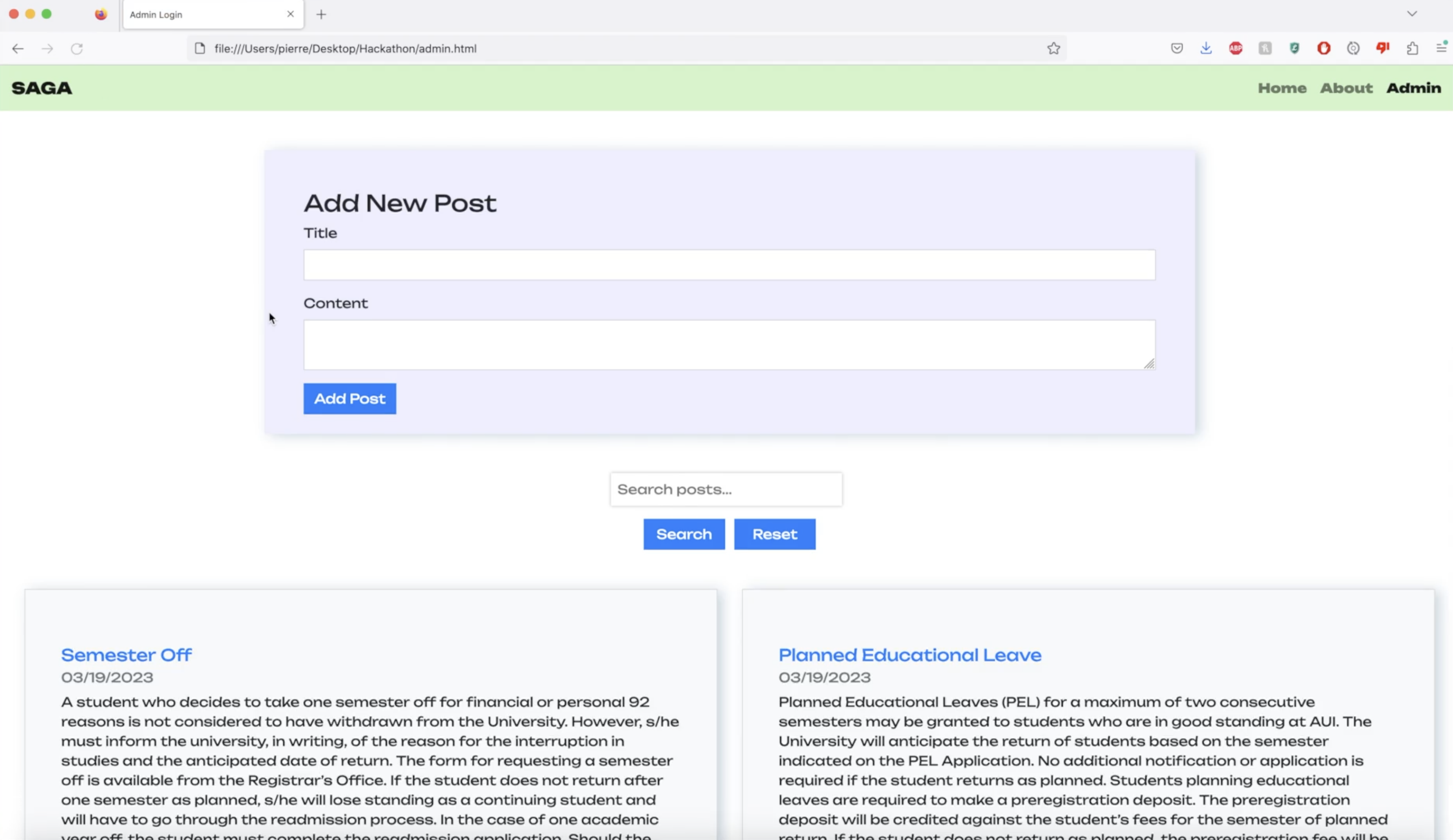Open a new tab with the plus button
This screenshot has height=840, width=1453.
point(321,14)
